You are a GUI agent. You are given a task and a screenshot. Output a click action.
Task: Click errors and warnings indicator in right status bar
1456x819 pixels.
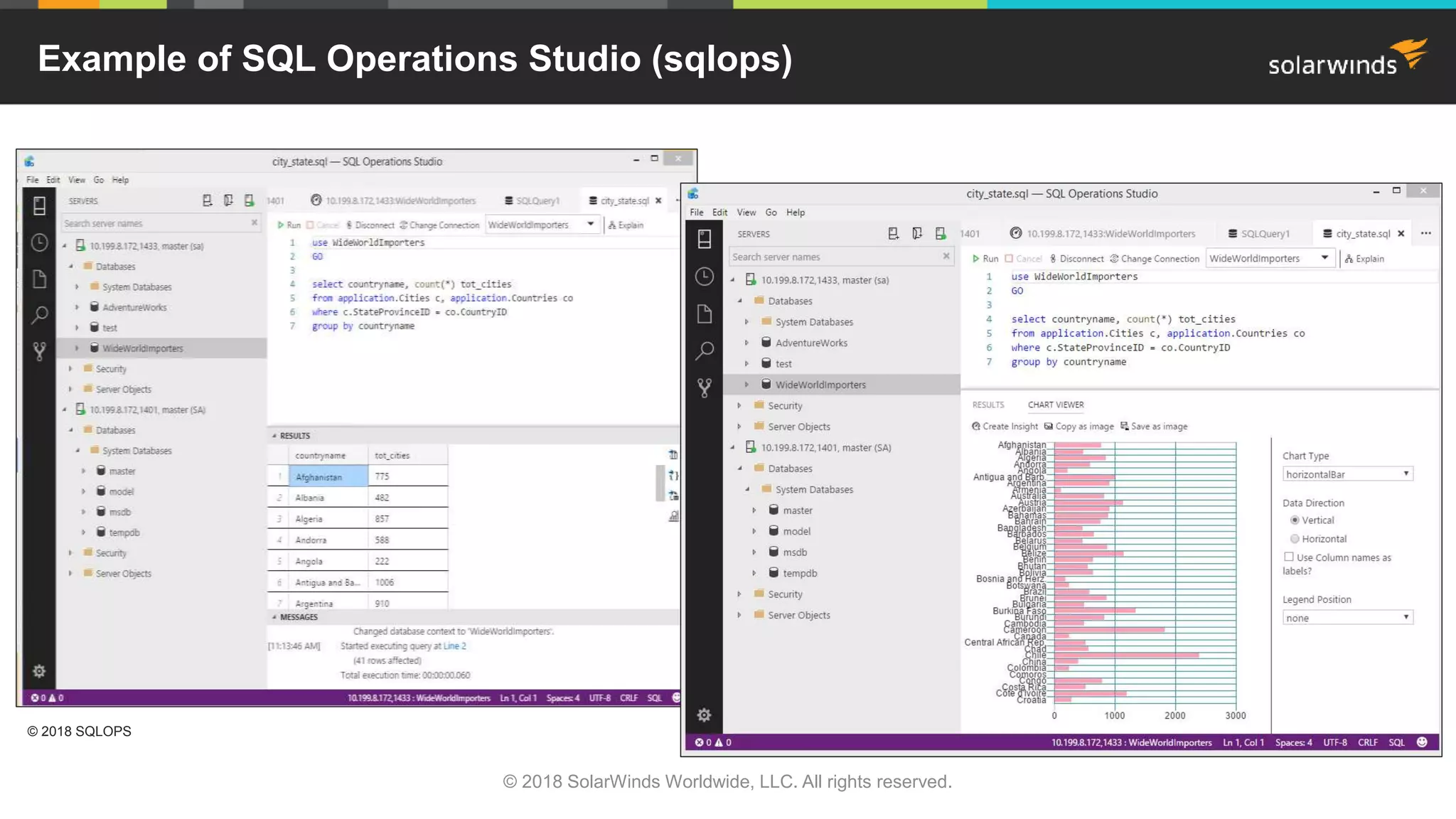point(713,742)
